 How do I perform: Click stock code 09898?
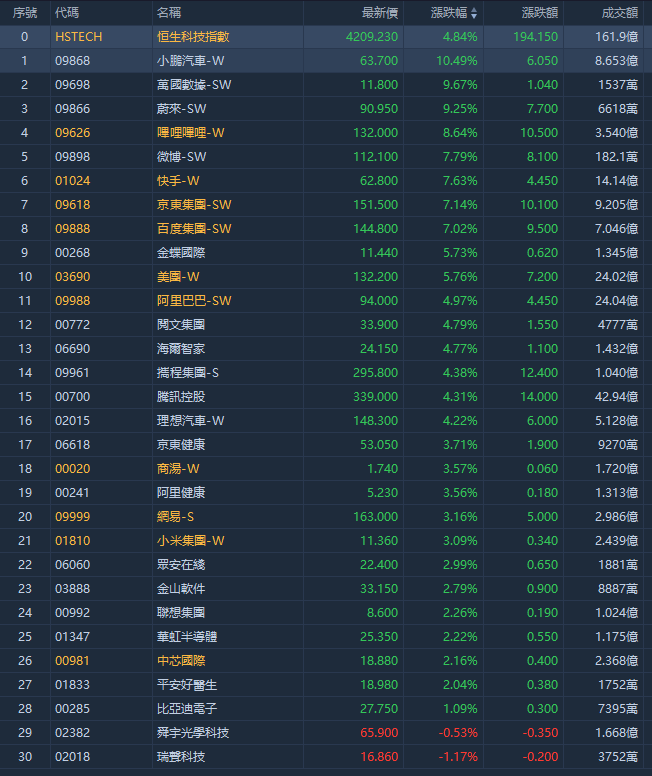73,157
